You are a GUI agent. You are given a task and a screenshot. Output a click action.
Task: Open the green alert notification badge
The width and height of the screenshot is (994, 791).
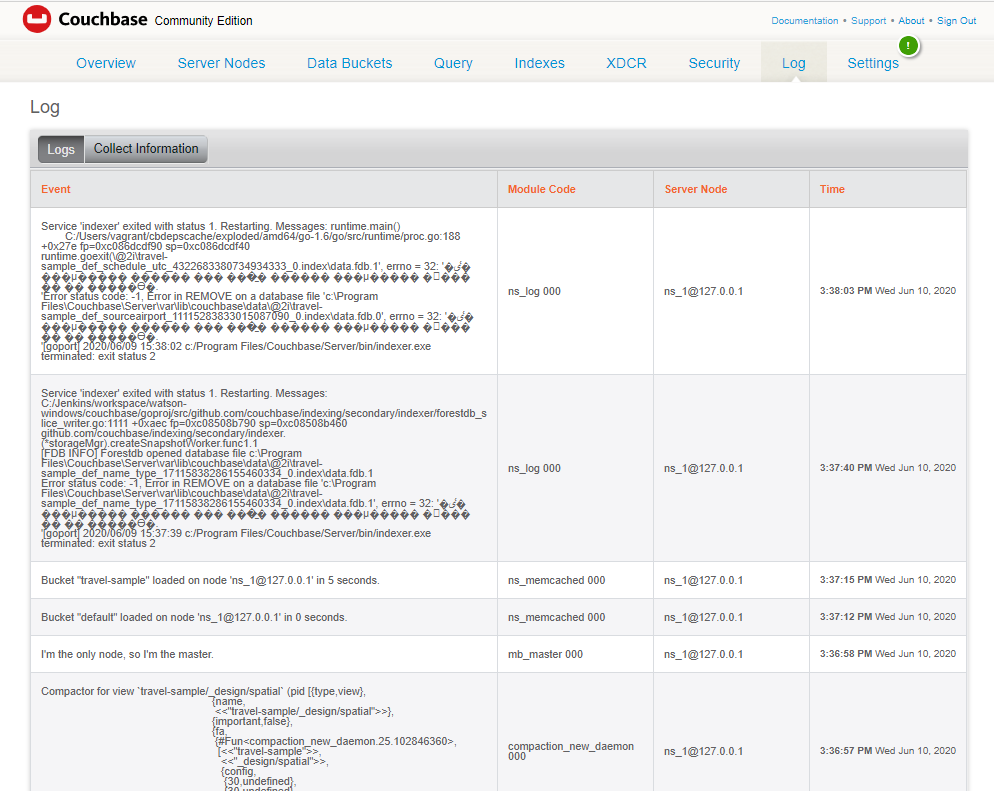[908, 46]
